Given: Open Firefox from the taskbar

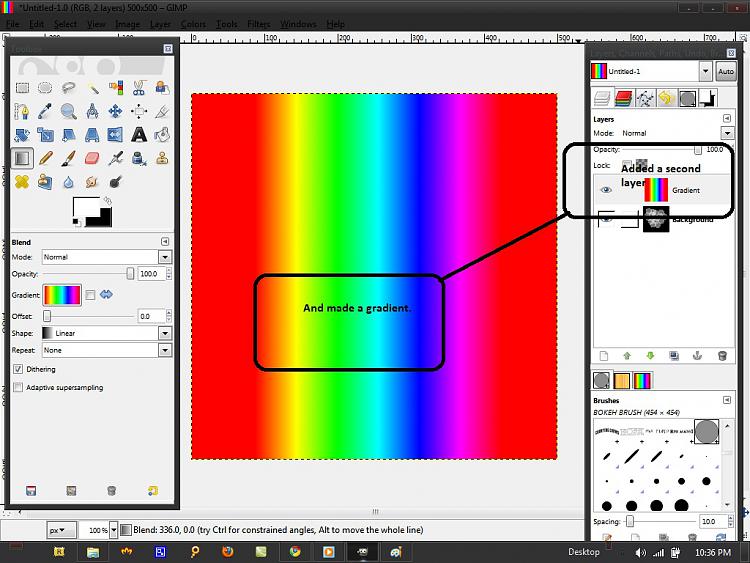Looking at the screenshot, I should pyautogui.click(x=228, y=552).
